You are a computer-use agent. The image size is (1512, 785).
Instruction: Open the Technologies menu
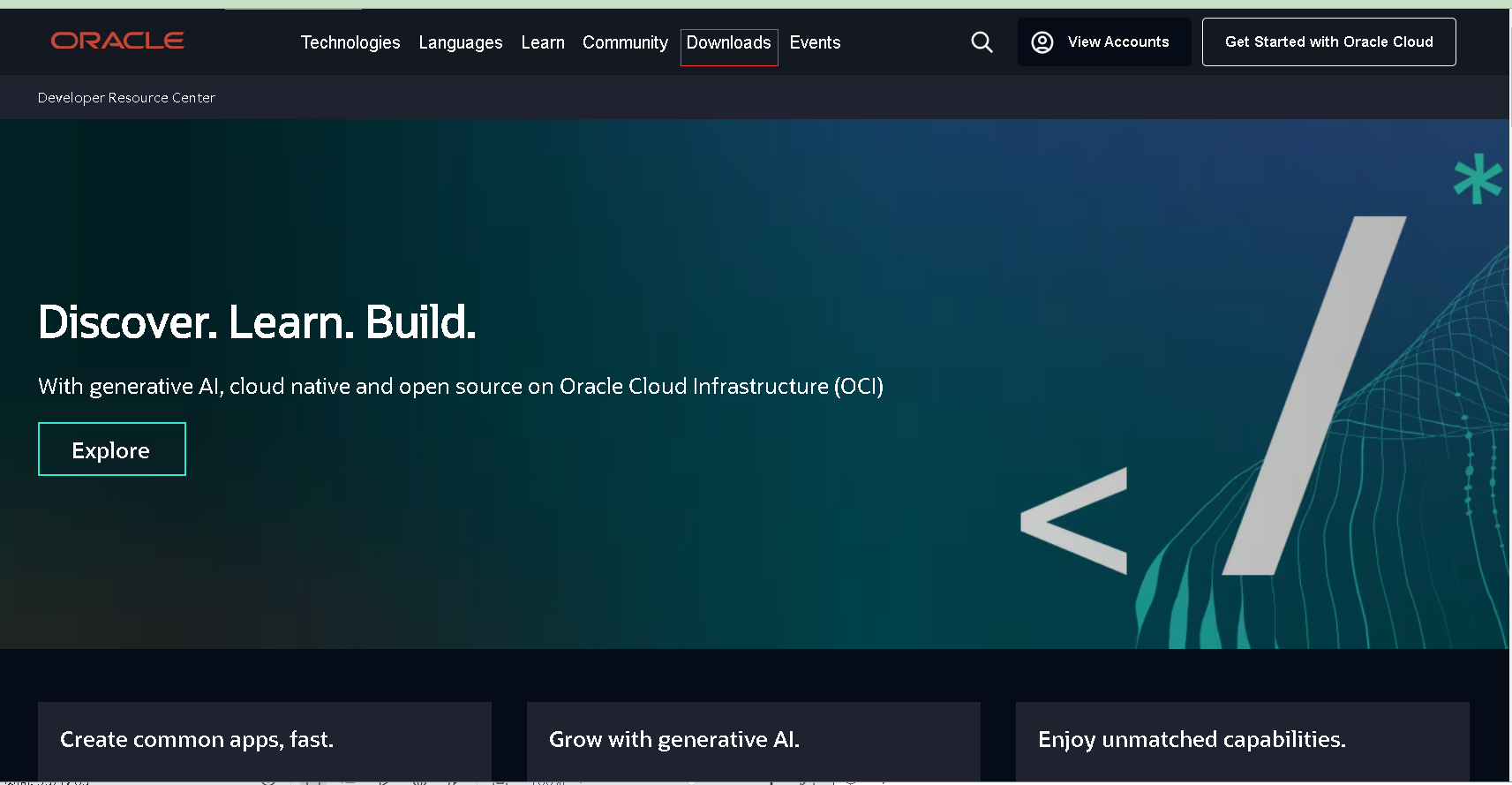click(x=350, y=42)
